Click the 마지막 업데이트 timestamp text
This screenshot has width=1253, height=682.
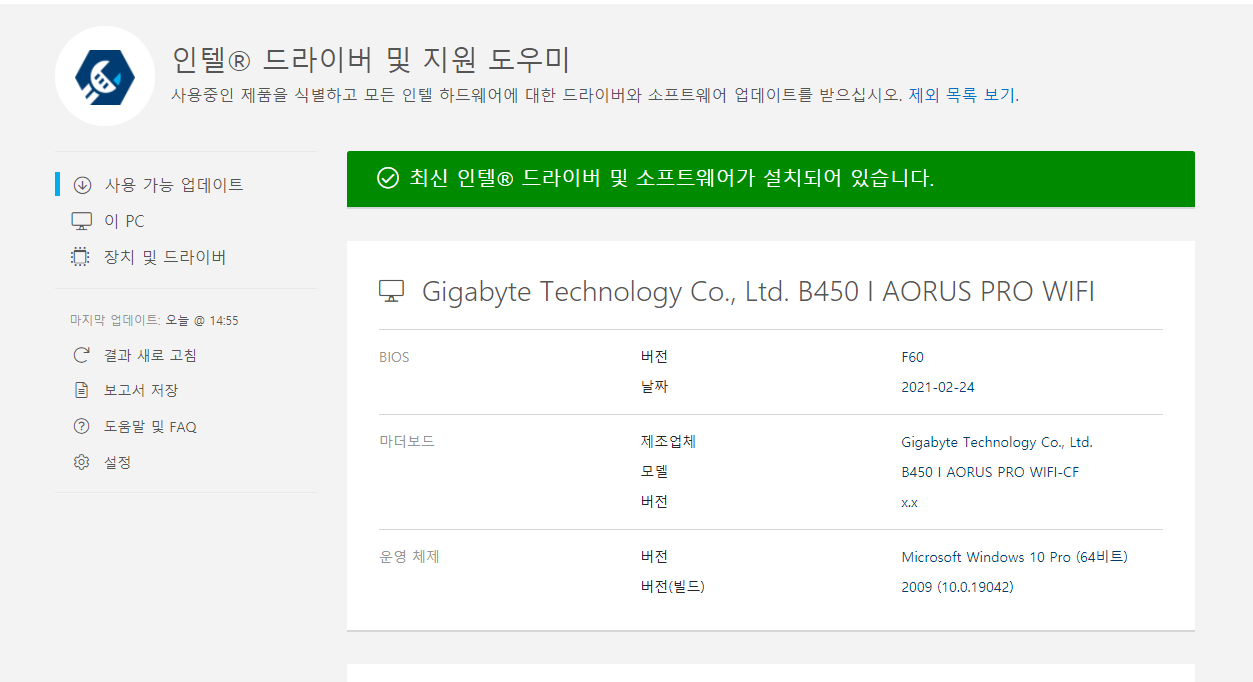pos(154,321)
